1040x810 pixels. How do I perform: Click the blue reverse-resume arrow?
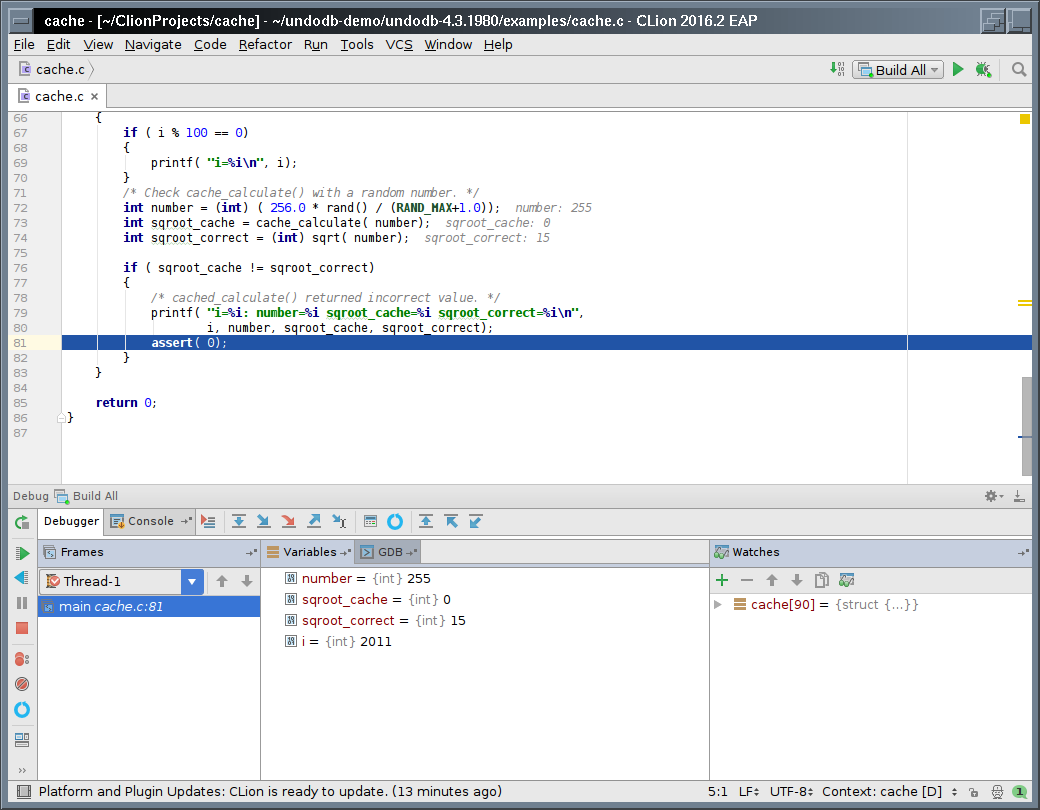(22, 578)
